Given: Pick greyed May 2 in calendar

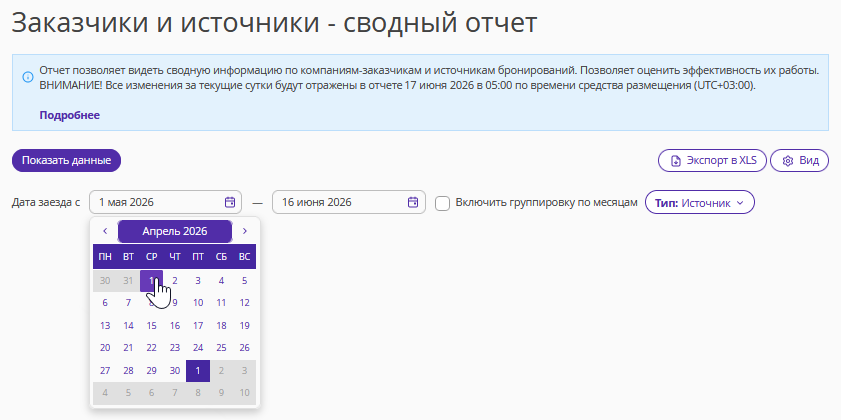Looking at the screenshot, I should click(x=221, y=371).
